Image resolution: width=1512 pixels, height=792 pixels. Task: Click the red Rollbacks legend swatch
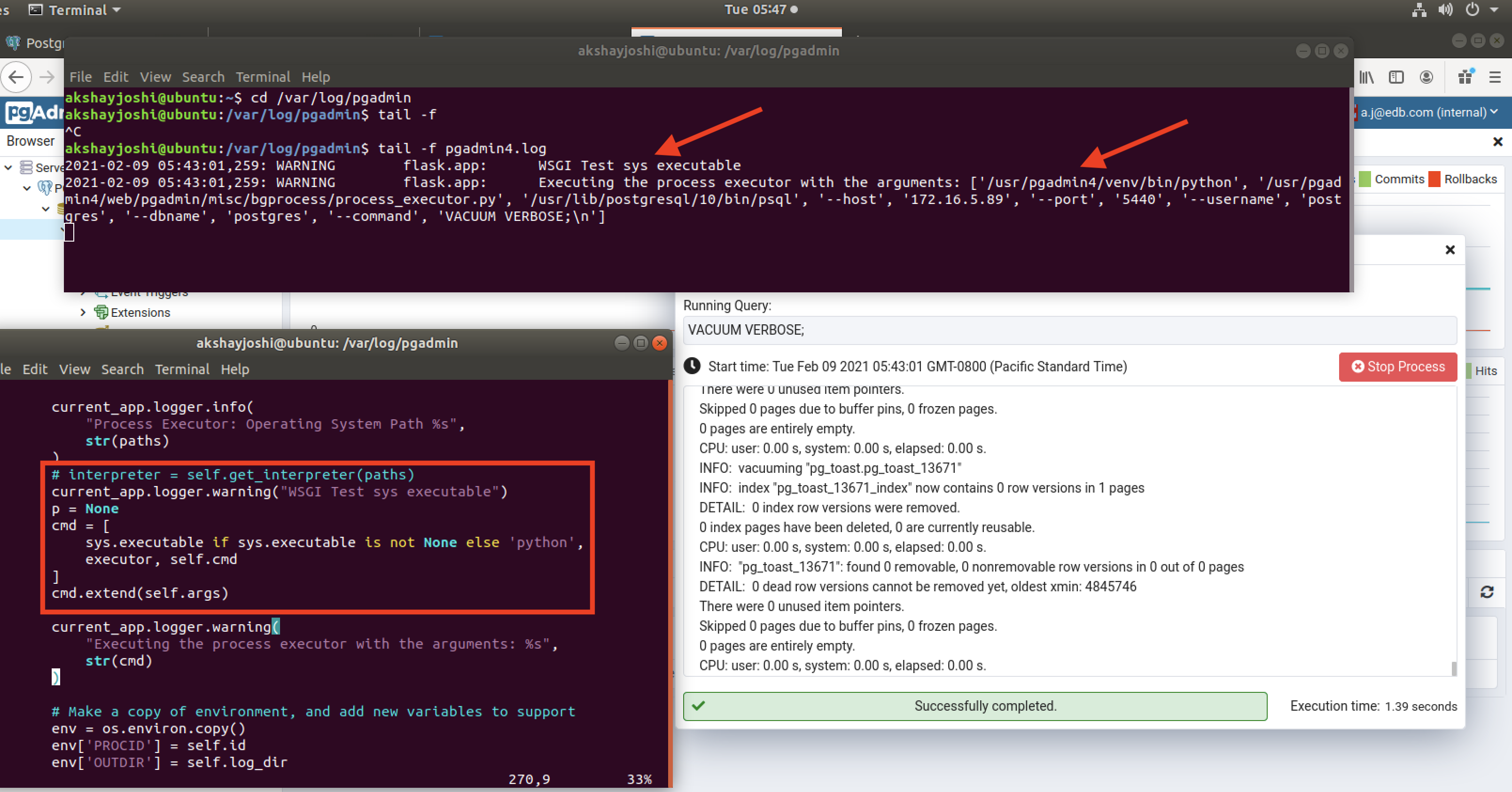(x=1434, y=179)
